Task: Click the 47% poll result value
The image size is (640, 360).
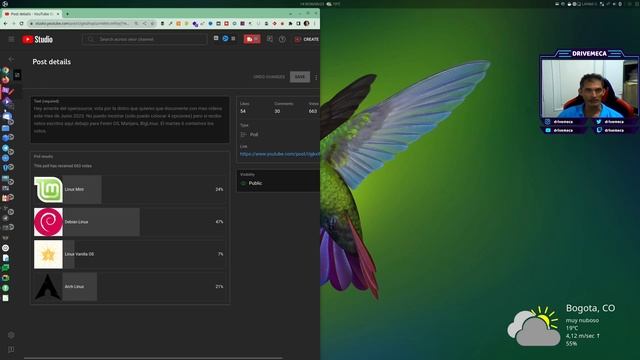Action: click(219, 222)
